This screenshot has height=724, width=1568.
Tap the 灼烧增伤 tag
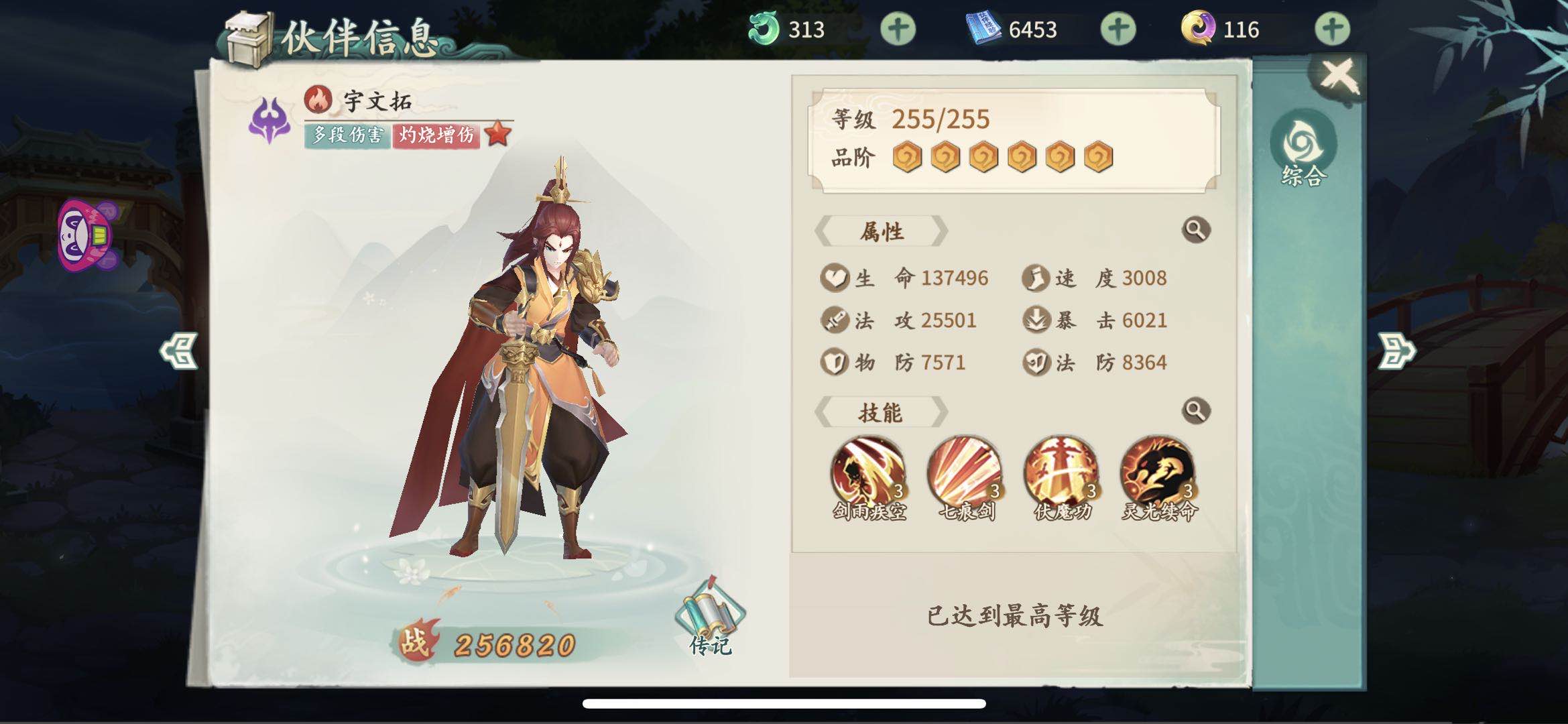436,135
